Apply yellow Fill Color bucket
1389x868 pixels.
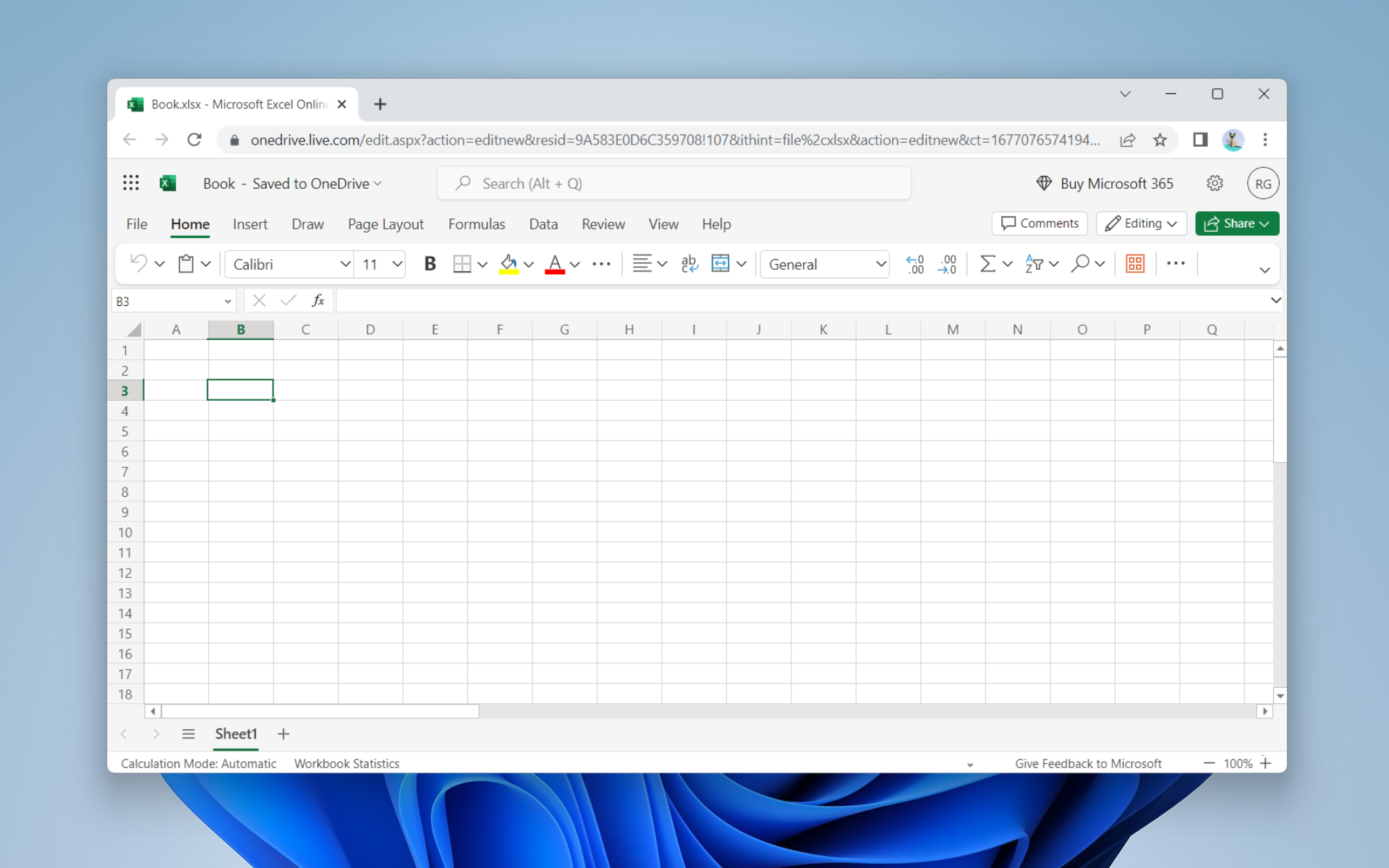(509, 264)
